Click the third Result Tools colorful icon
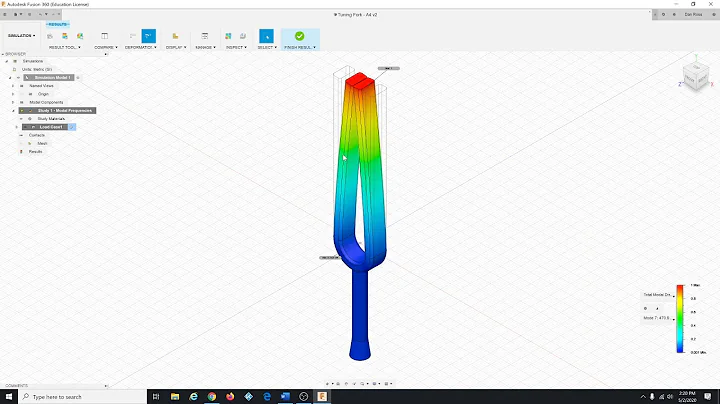 click(x=80, y=36)
